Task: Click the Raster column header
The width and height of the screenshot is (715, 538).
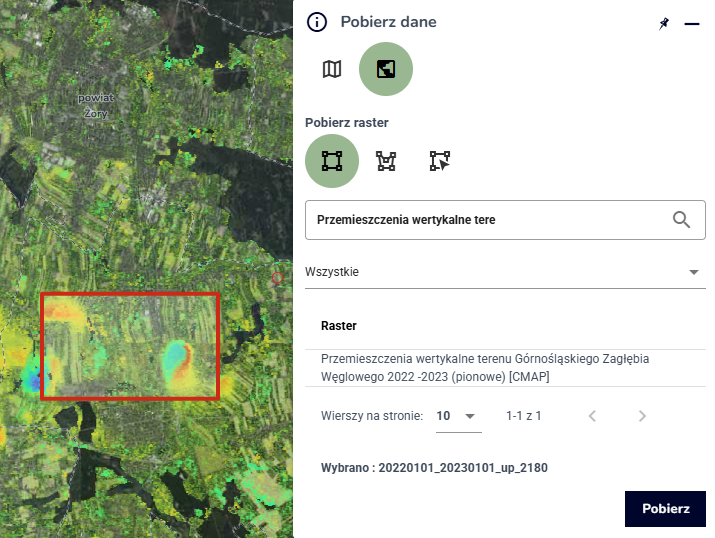Action: click(x=339, y=326)
